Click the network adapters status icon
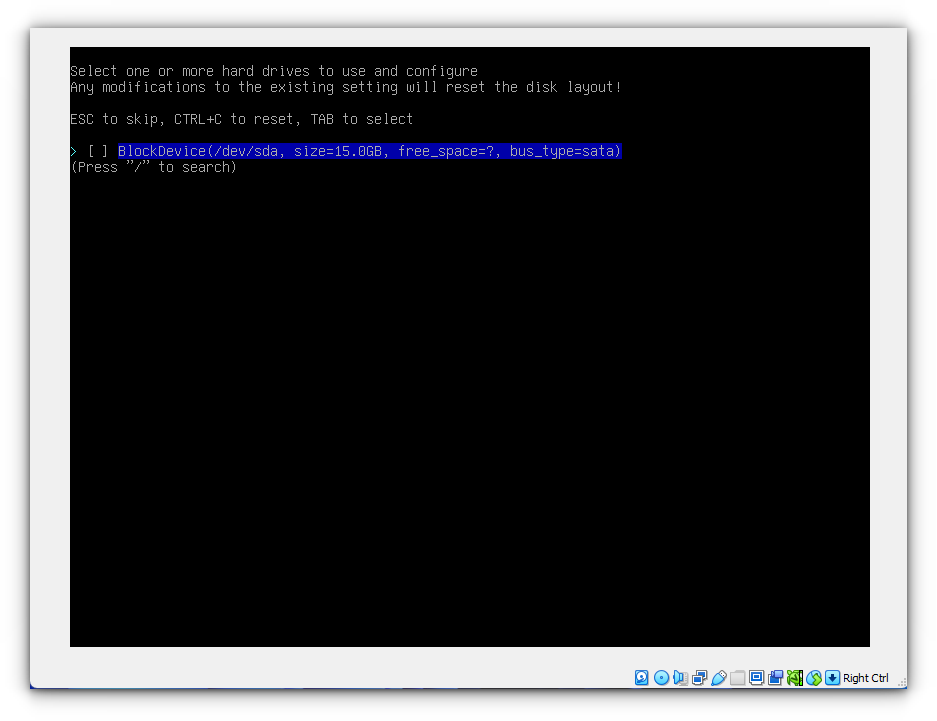The image size is (937, 721). coord(699,677)
